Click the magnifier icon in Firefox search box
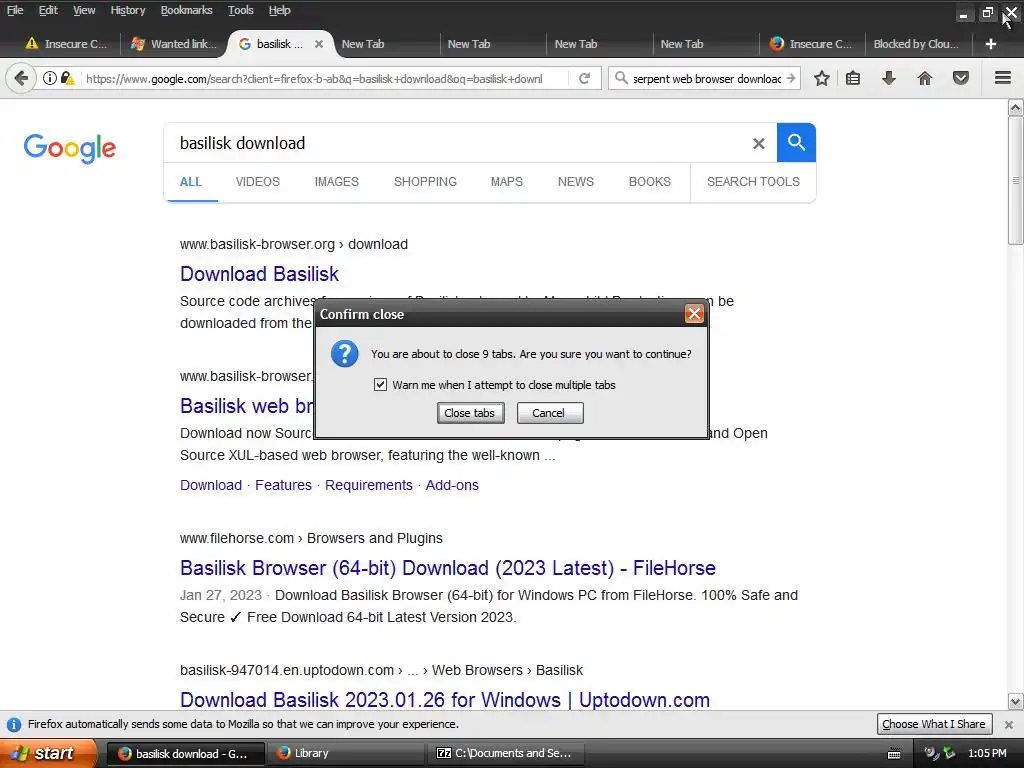Viewport: 1024px width, 768px height. point(621,78)
